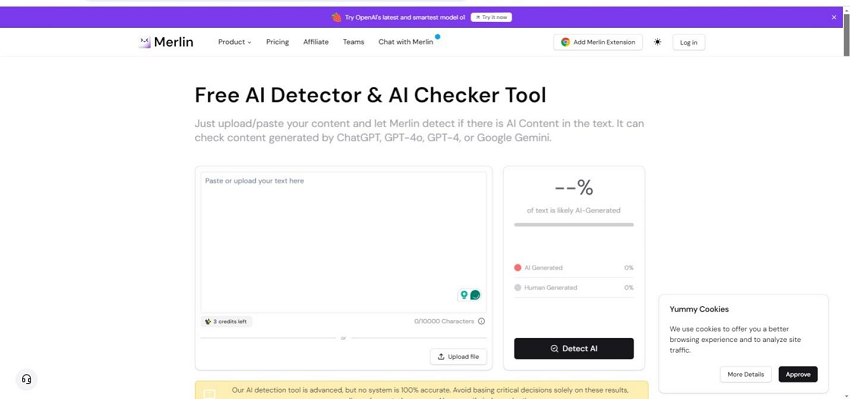Toggle the light/dark theme sun icon
This screenshot has height=399, width=850.
pos(658,42)
